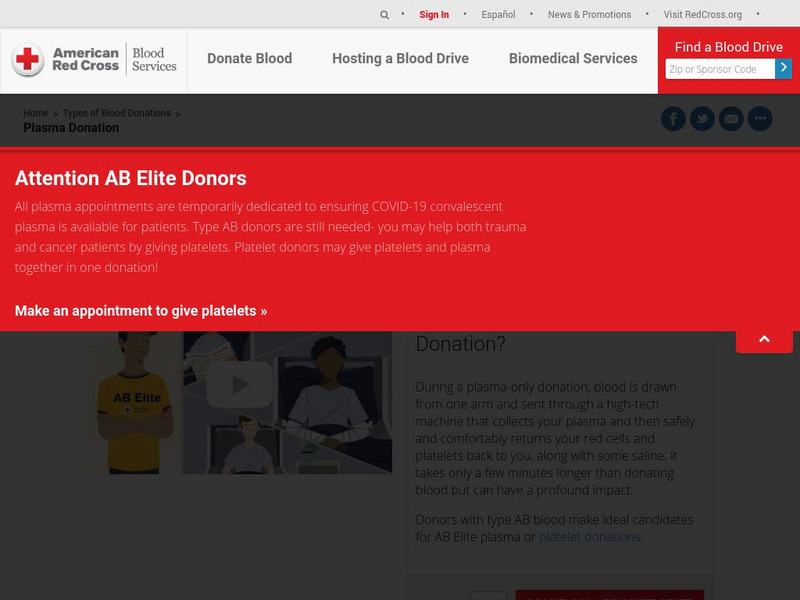This screenshot has height=600, width=800.
Task: Visit RedCross.org link
Action: pyautogui.click(x=703, y=15)
